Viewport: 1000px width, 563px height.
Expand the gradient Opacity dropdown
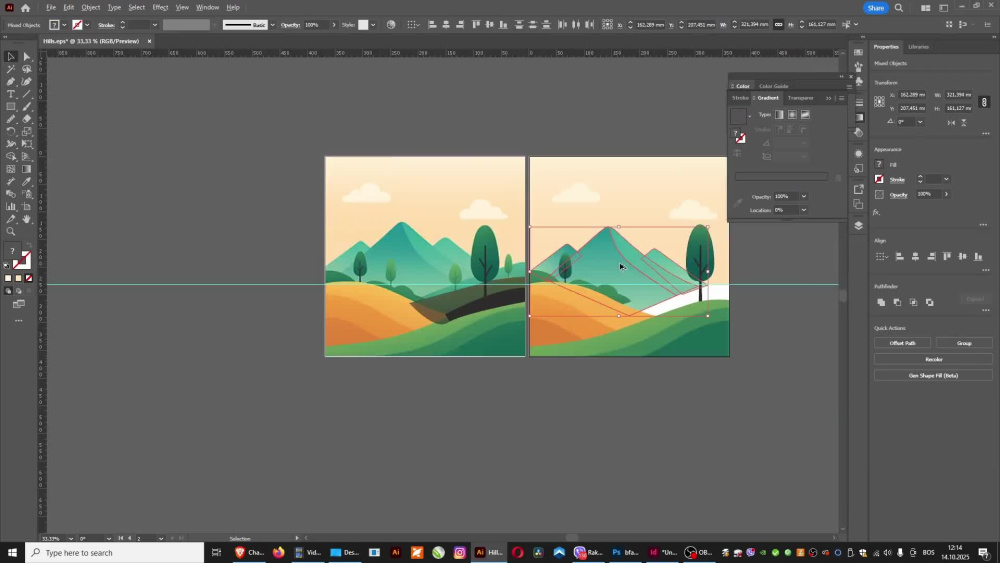(804, 196)
